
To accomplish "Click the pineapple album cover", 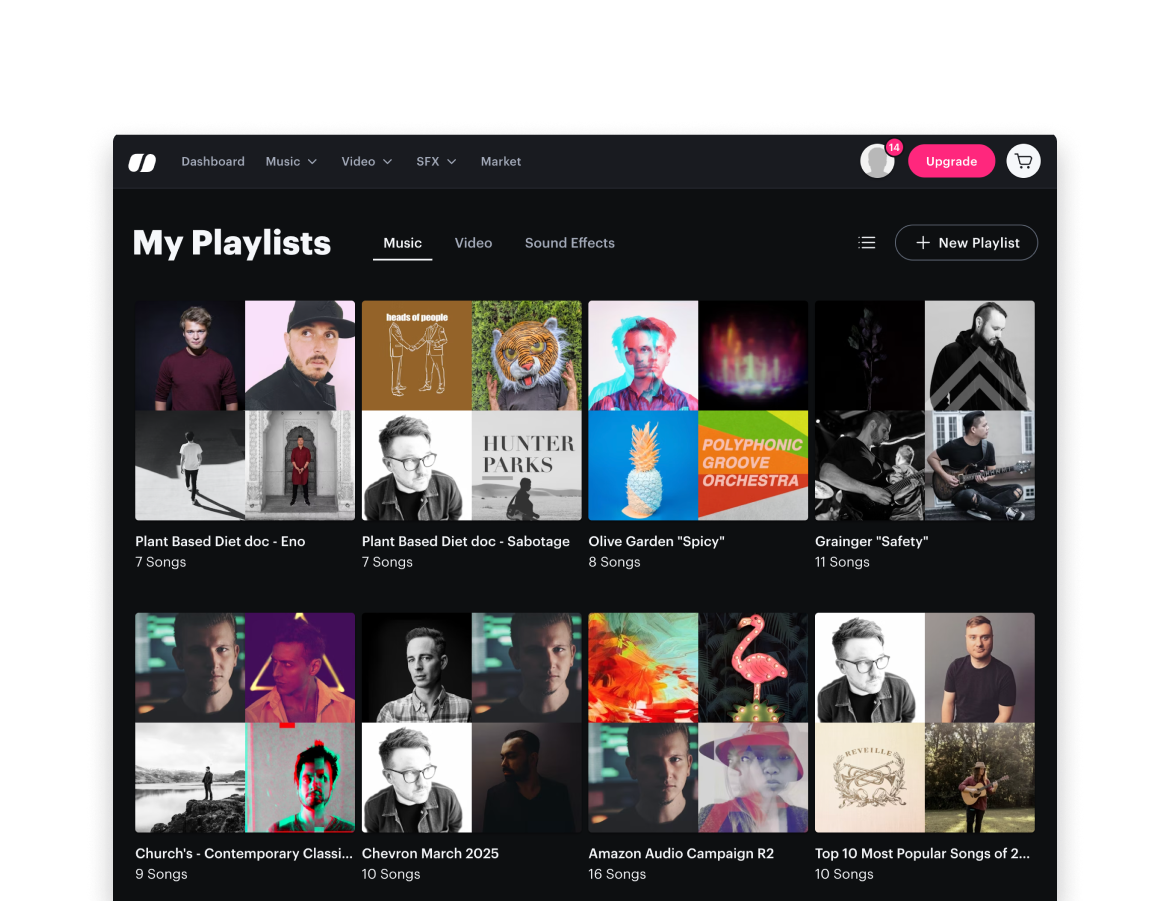I will tap(643, 465).
